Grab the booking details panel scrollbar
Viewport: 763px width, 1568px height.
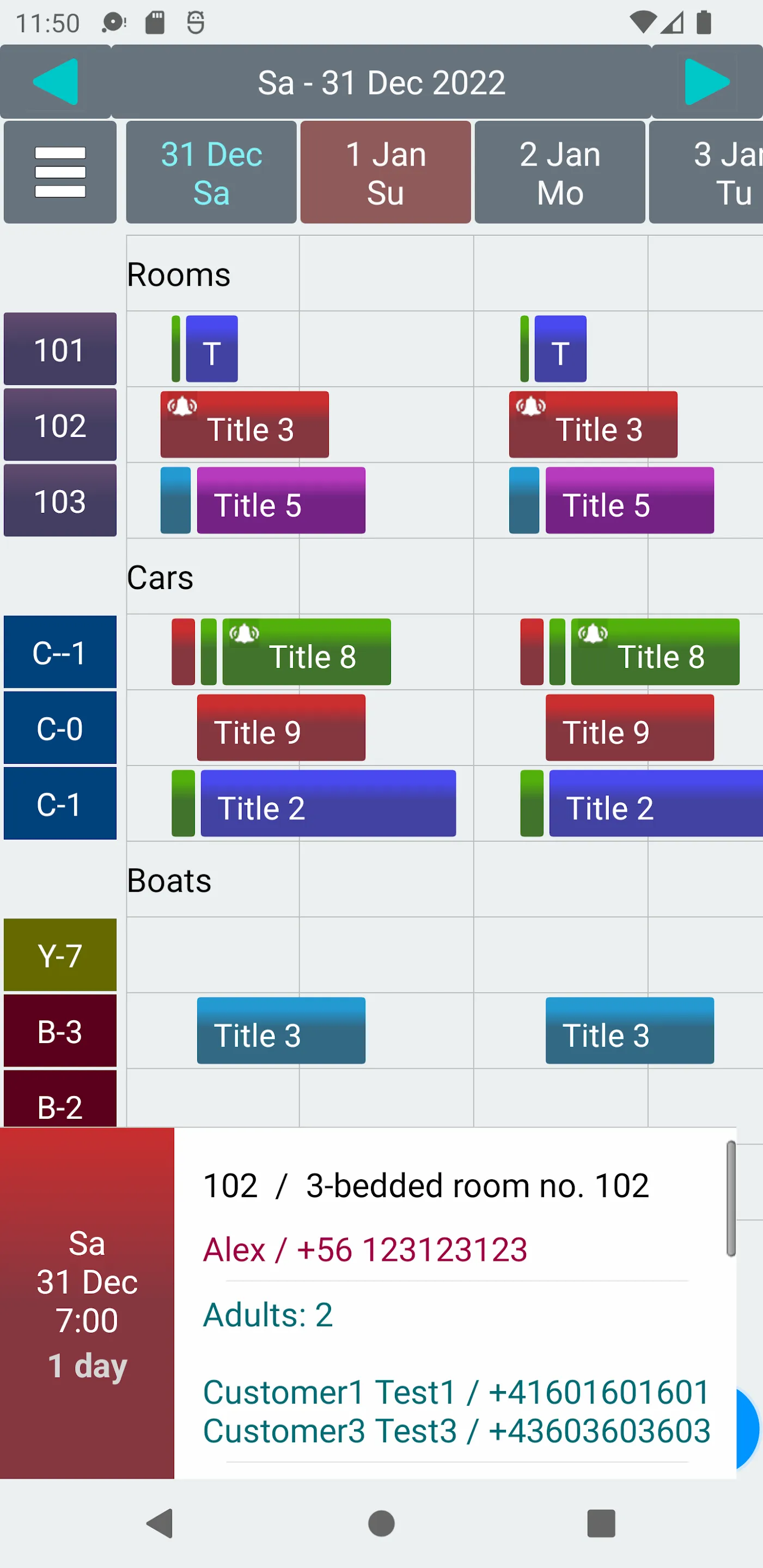click(731, 1198)
